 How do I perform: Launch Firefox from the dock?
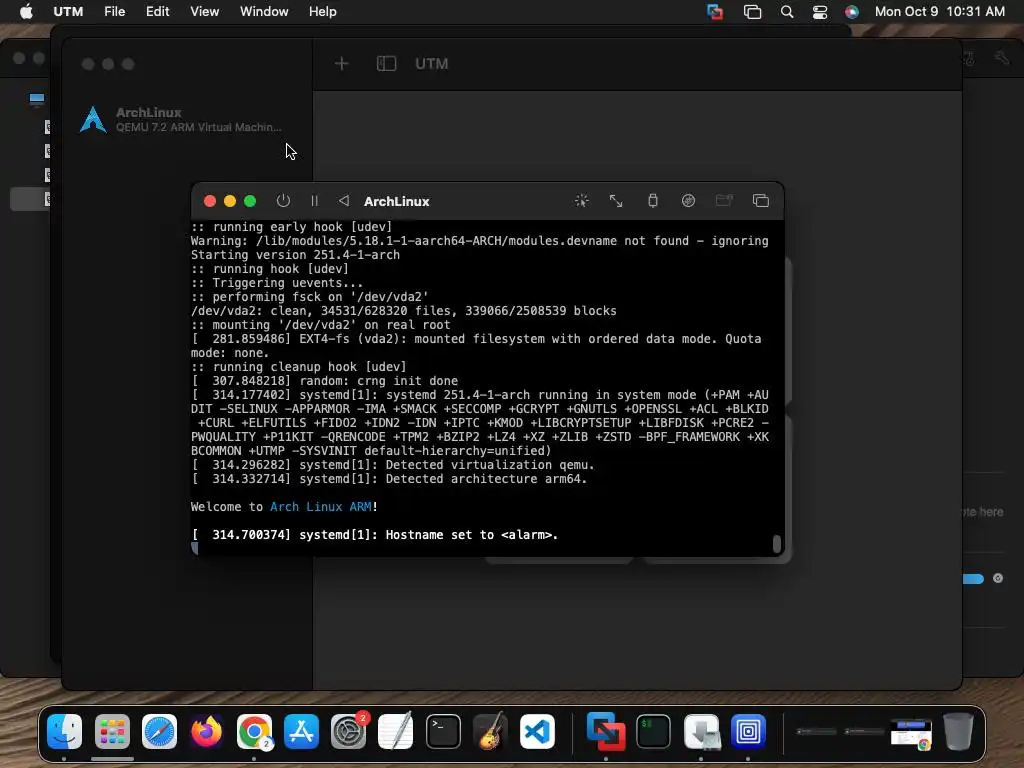[206, 731]
